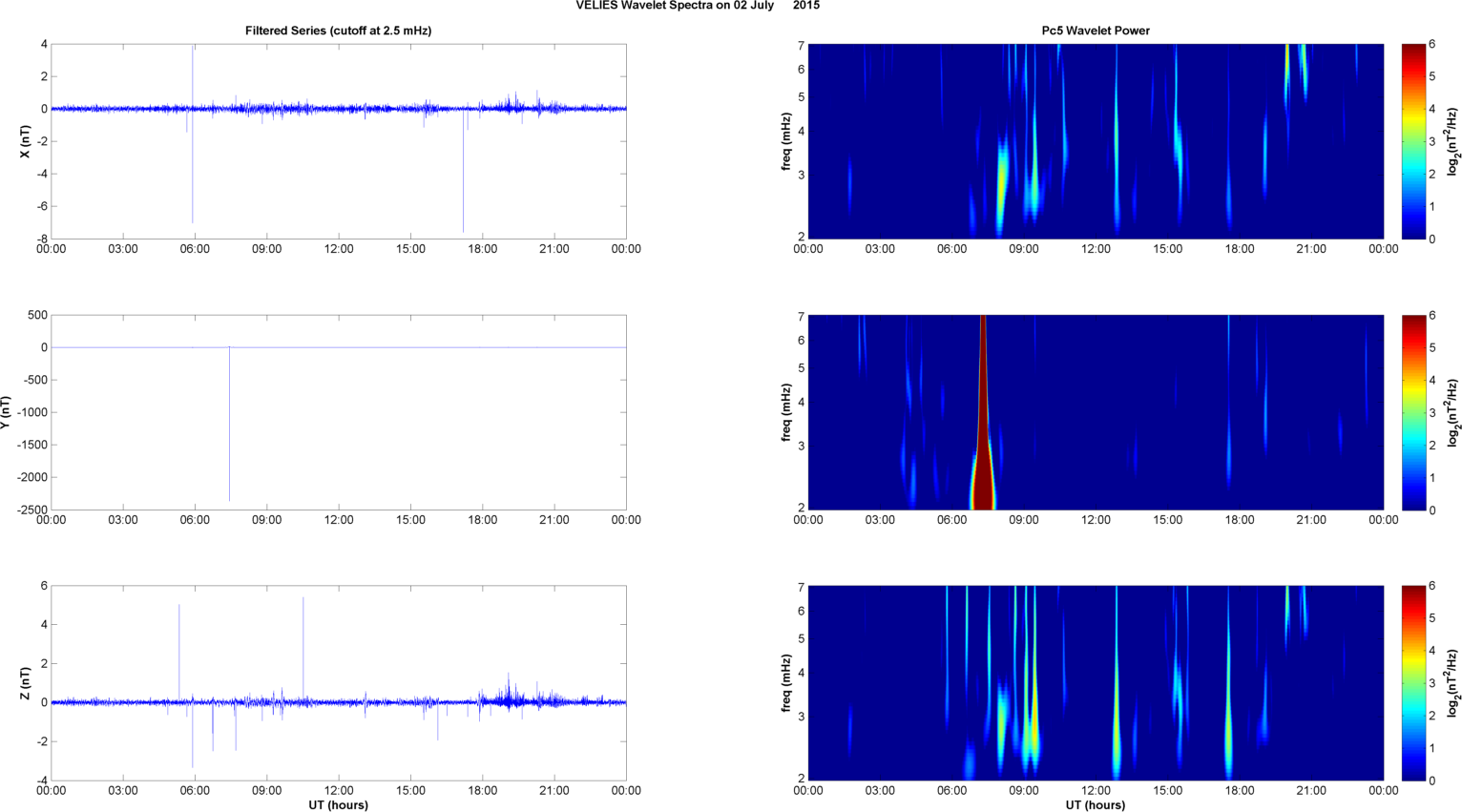Click the top Pc5 wavelet spectrogram for X

[x=1096, y=141]
